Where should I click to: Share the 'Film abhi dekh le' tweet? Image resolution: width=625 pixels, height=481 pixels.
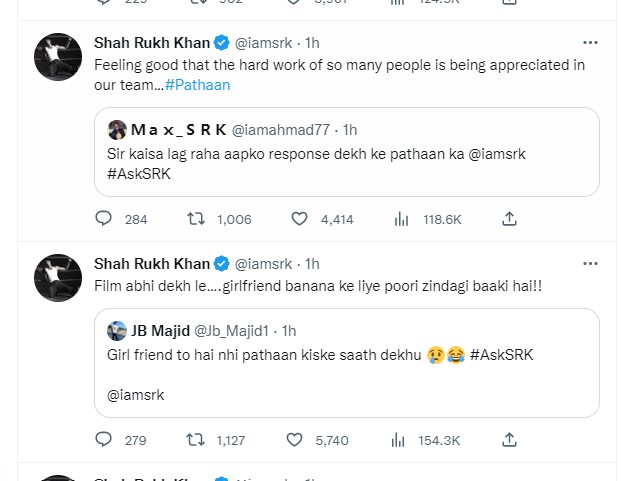(x=509, y=440)
